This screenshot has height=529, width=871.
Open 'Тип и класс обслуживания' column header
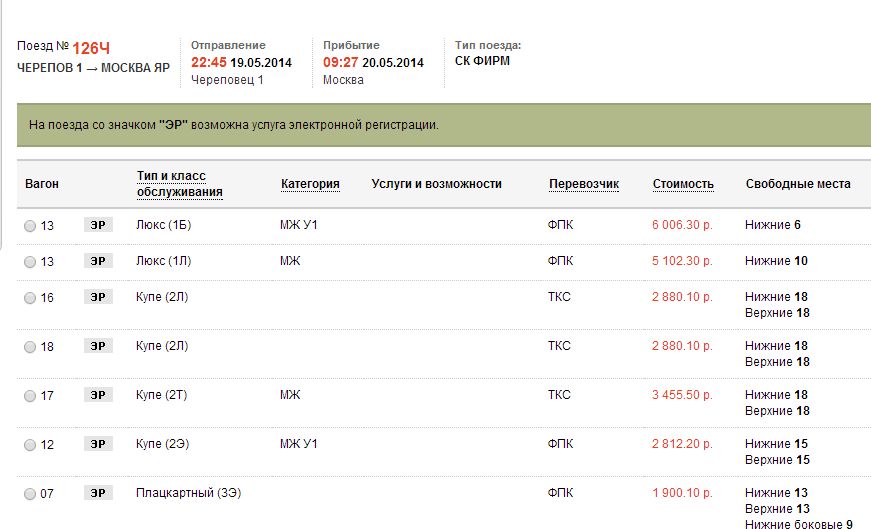pyautogui.click(x=179, y=184)
